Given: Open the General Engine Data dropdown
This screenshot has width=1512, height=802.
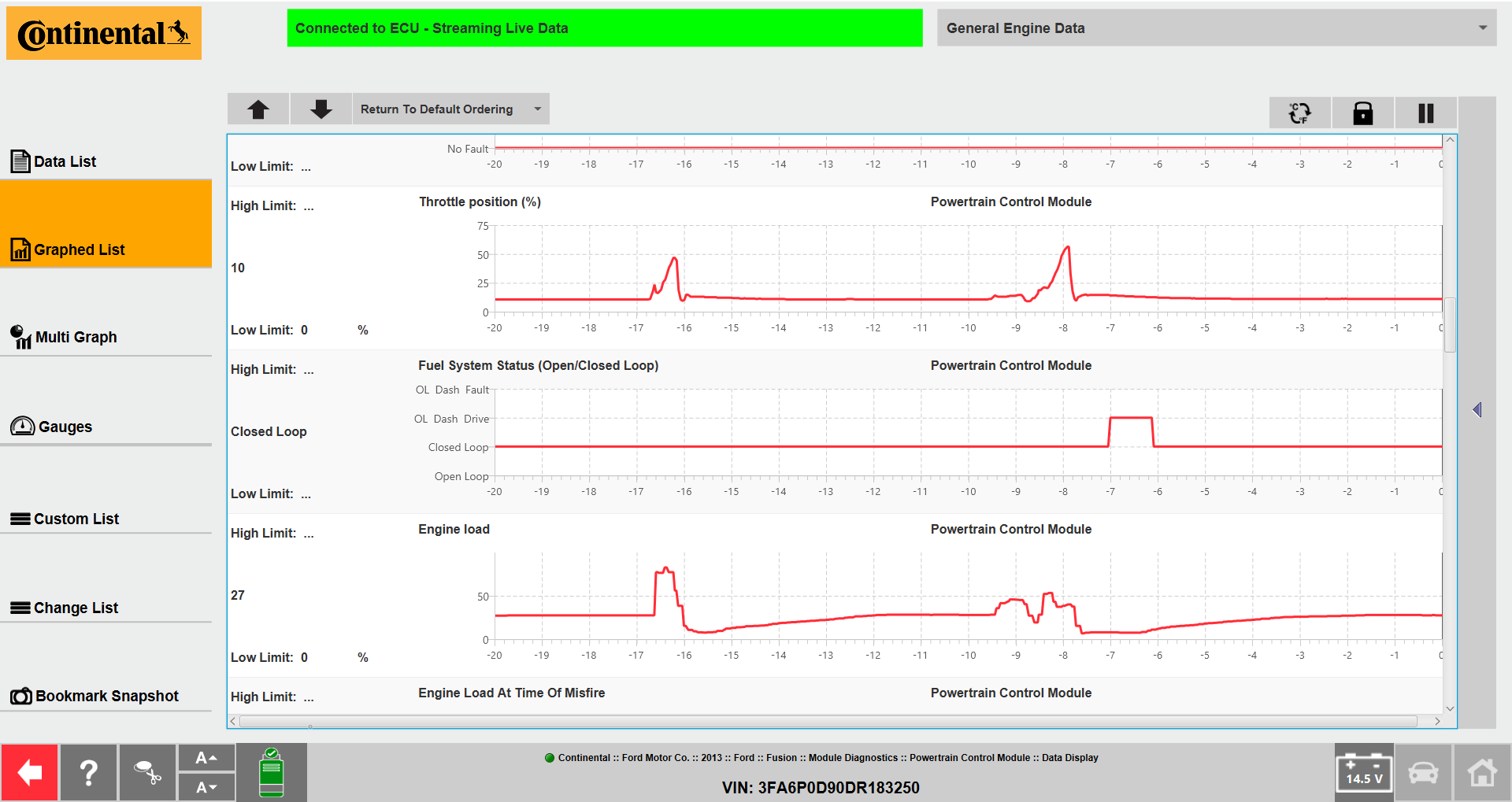Looking at the screenshot, I should pyautogui.click(x=1216, y=28).
